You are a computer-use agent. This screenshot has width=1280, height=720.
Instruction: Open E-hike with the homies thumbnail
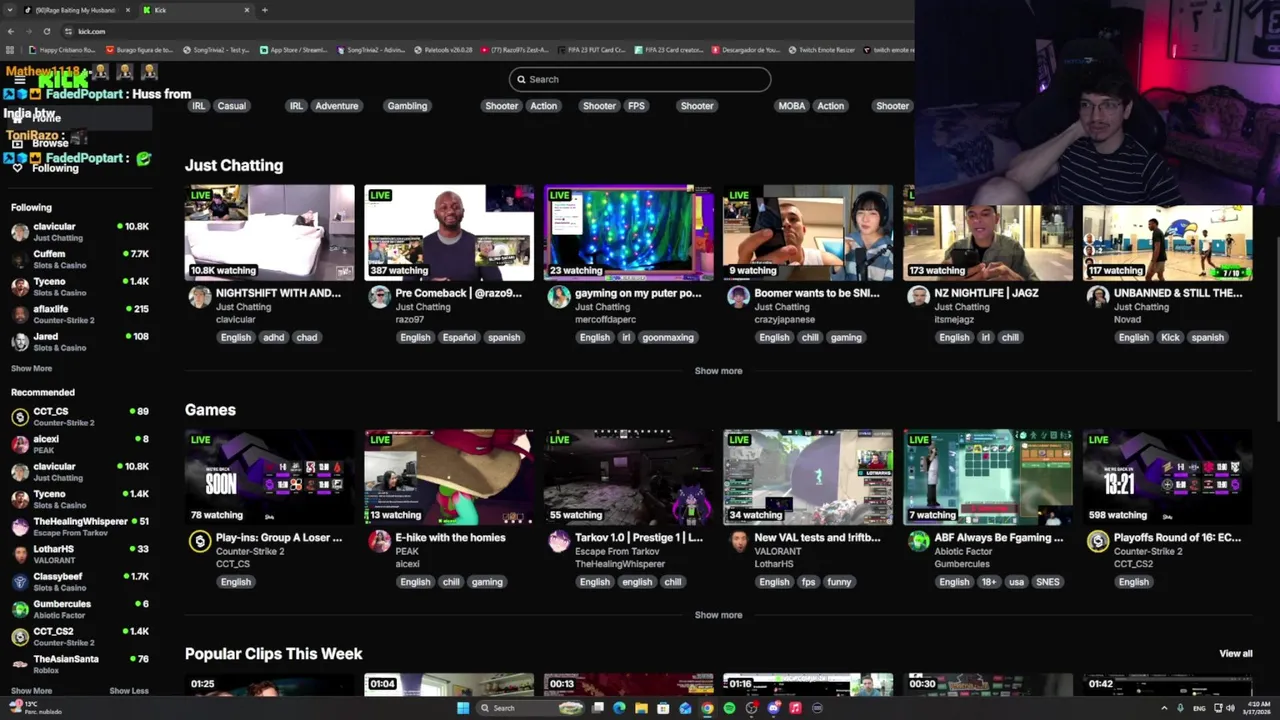(449, 477)
